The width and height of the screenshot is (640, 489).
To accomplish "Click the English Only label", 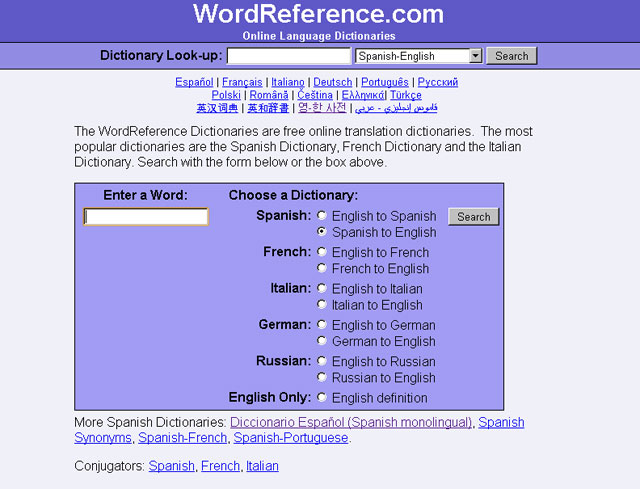I will point(270,397).
